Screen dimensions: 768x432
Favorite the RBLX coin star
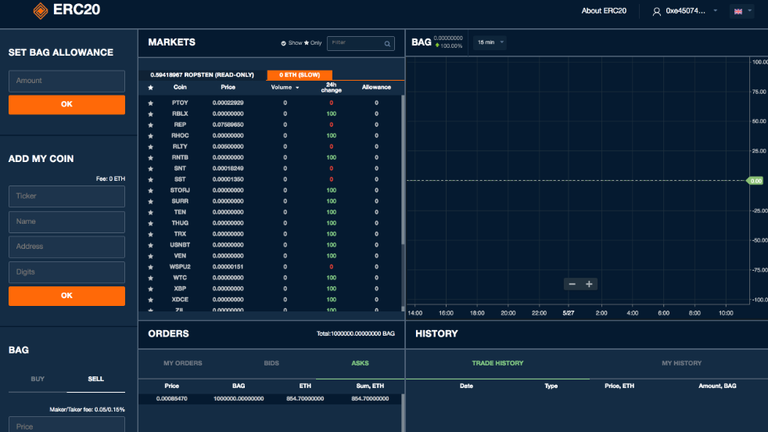point(150,114)
